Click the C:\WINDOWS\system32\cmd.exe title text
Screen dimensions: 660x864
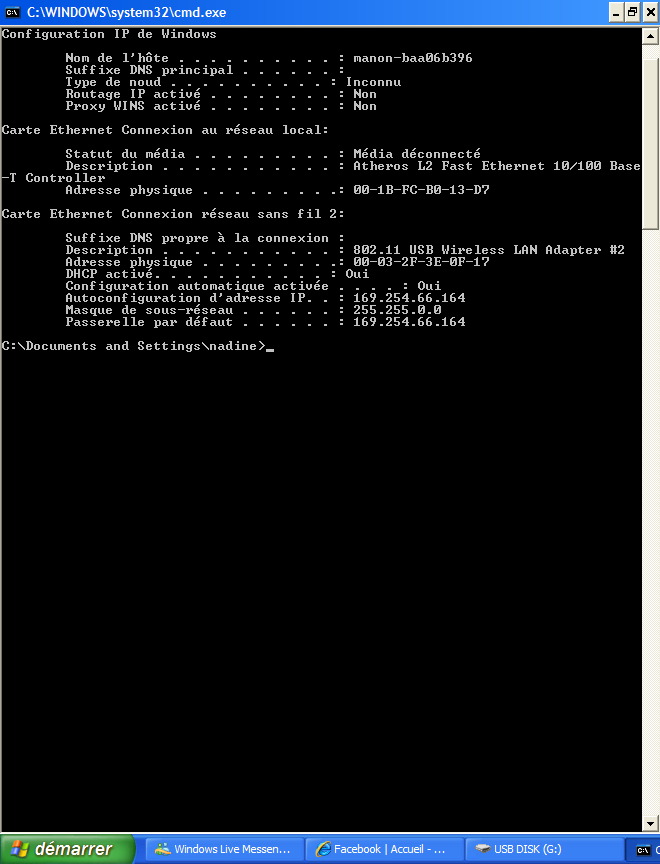click(x=126, y=12)
